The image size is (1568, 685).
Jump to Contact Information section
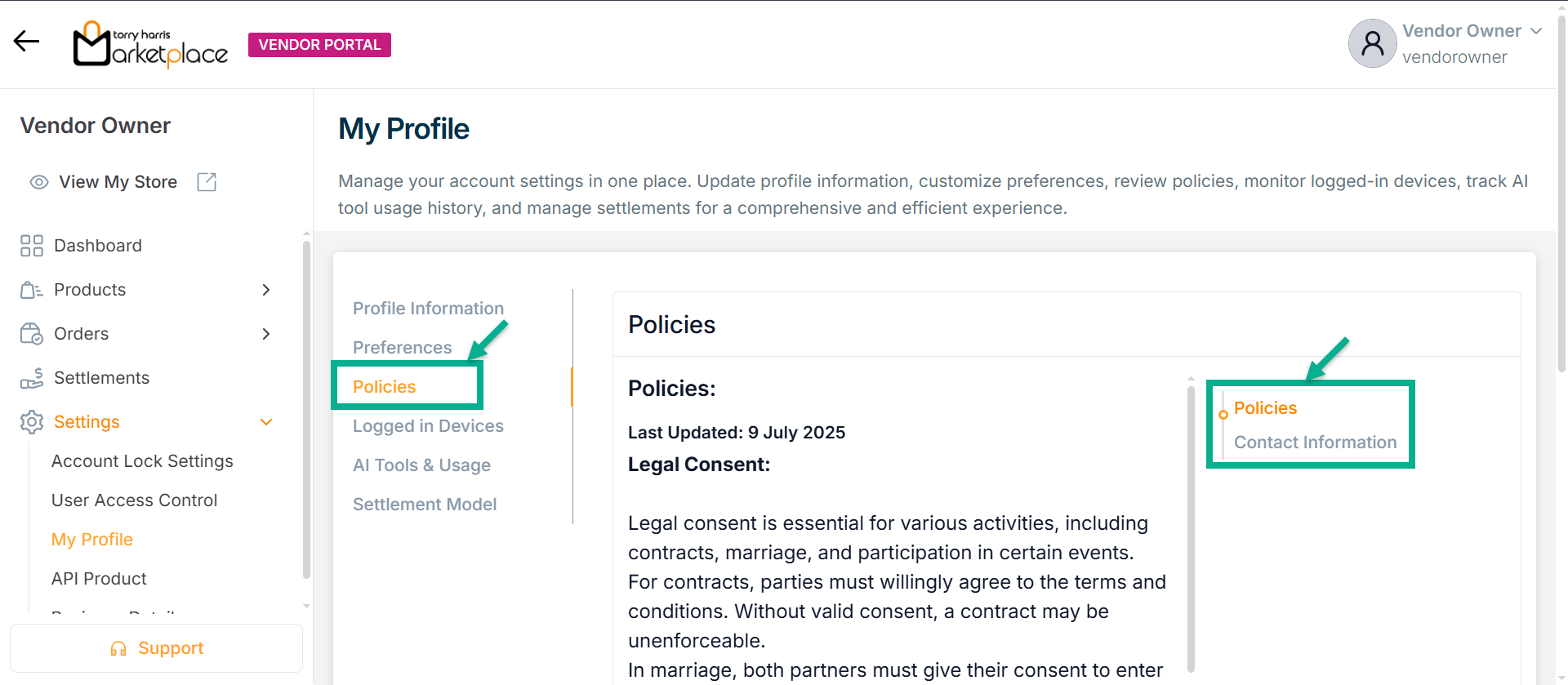[x=1315, y=443]
